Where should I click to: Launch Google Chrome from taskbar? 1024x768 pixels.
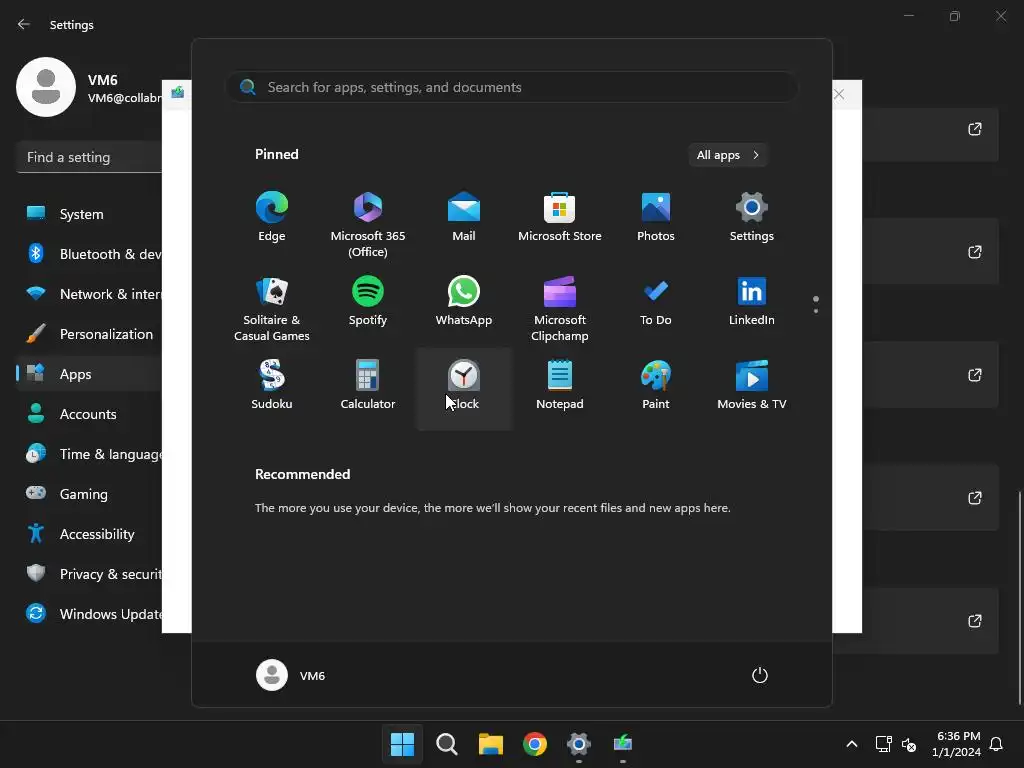pyautogui.click(x=535, y=744)
